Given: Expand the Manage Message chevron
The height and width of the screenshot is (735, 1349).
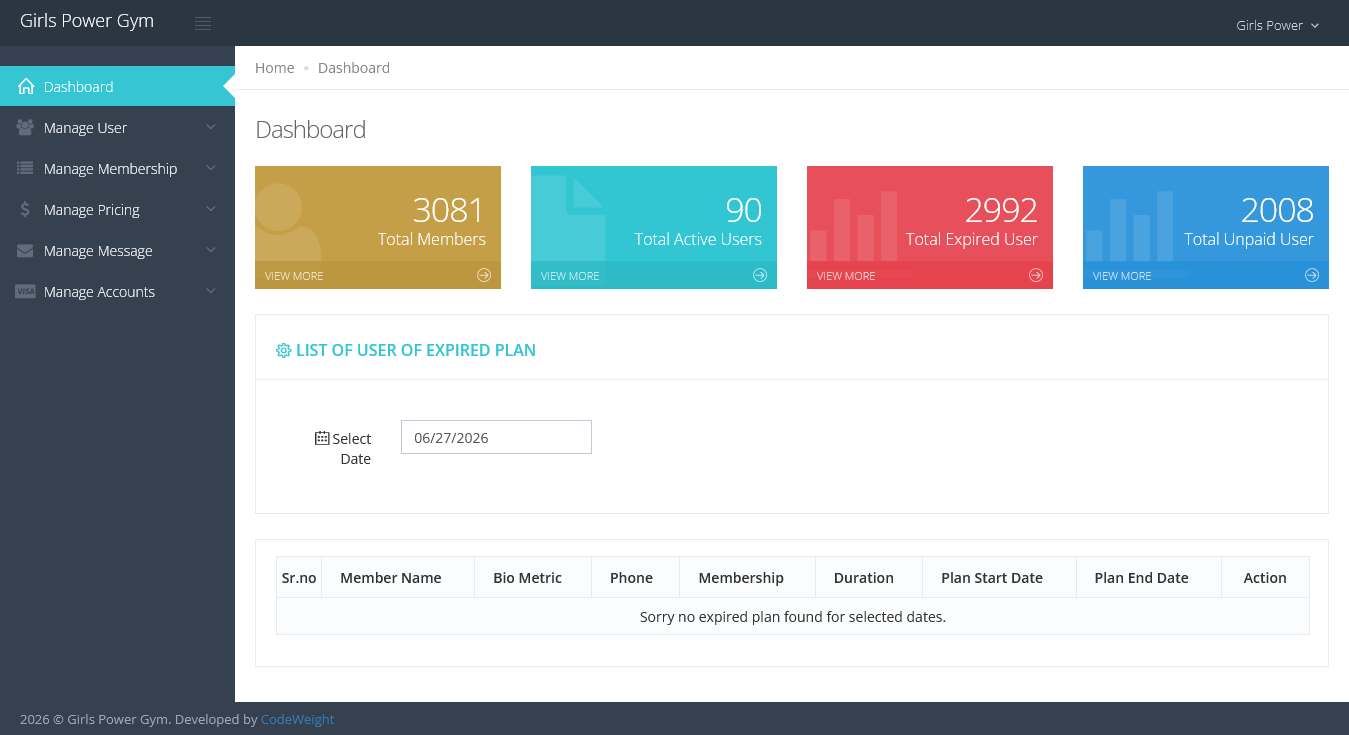Looking at the screenshot, I should pyautogui.click(x=211, y=250).
